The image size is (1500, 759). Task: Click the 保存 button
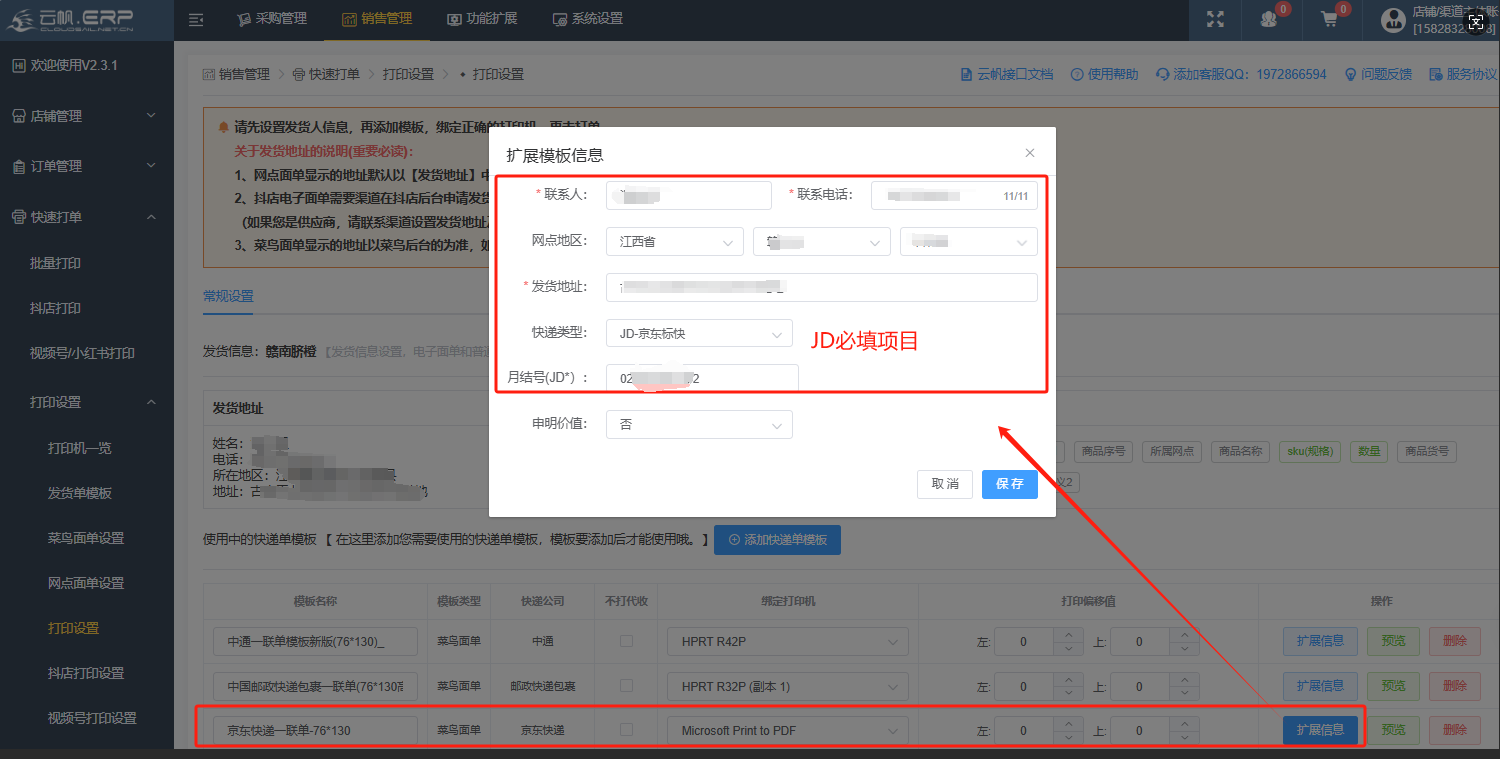pos(1009,484)
